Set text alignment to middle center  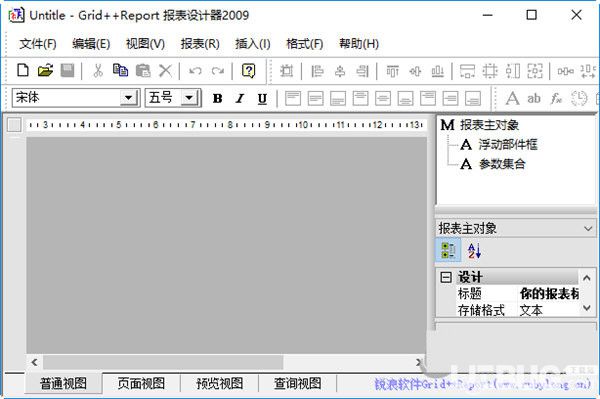coord(383,98)
